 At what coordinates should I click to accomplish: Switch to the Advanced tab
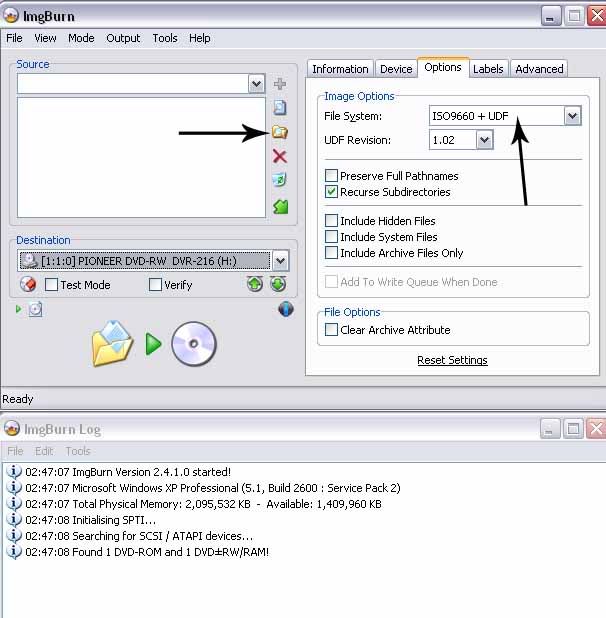(x=539, y=69)
